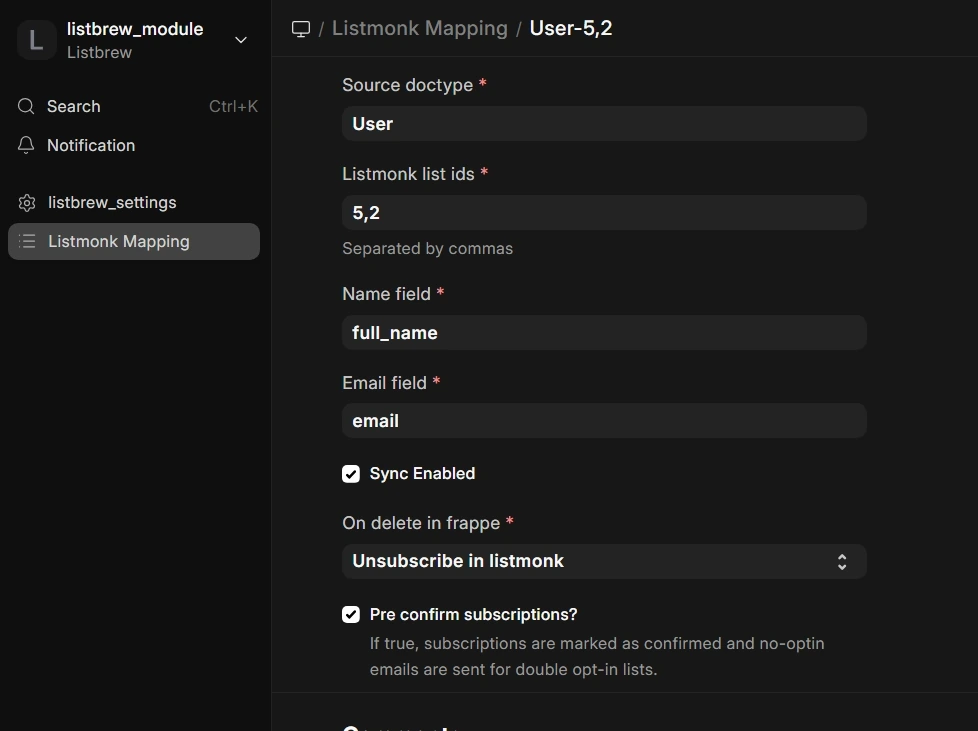Open listbrew_settings in the sidebar
The height and width of the screenshot is (731, 978).
[x=134, y=203]
